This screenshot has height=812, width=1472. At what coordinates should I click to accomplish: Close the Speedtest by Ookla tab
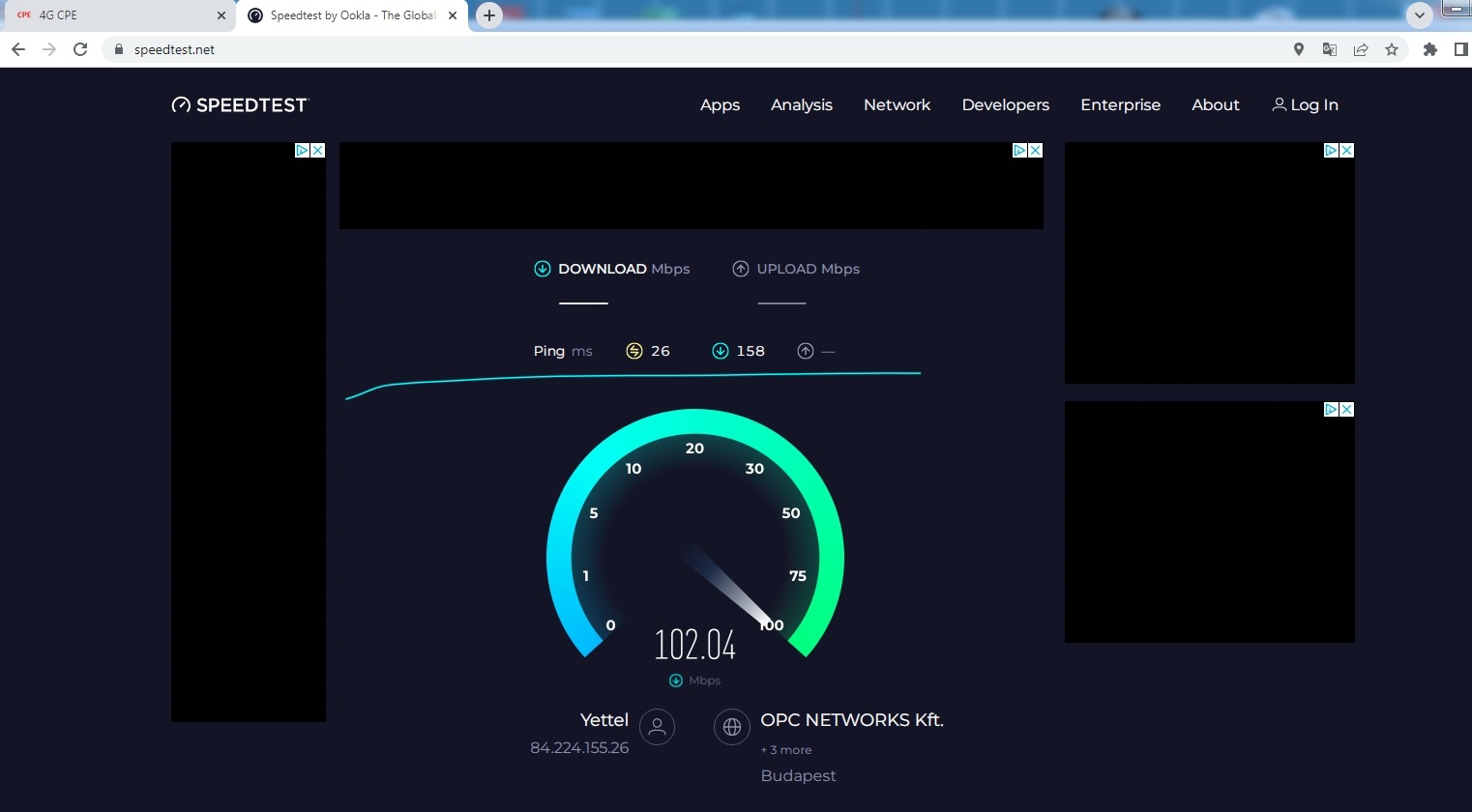(x=453, y=15)
